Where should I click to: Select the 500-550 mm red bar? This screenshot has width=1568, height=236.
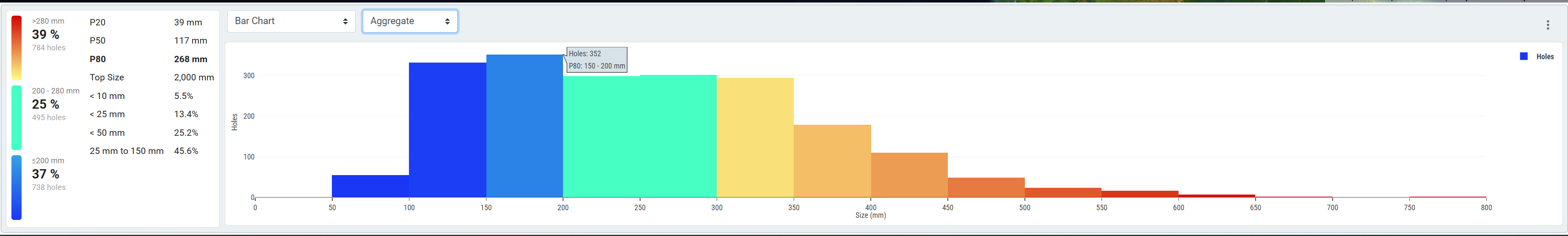tap(1063, 192)
